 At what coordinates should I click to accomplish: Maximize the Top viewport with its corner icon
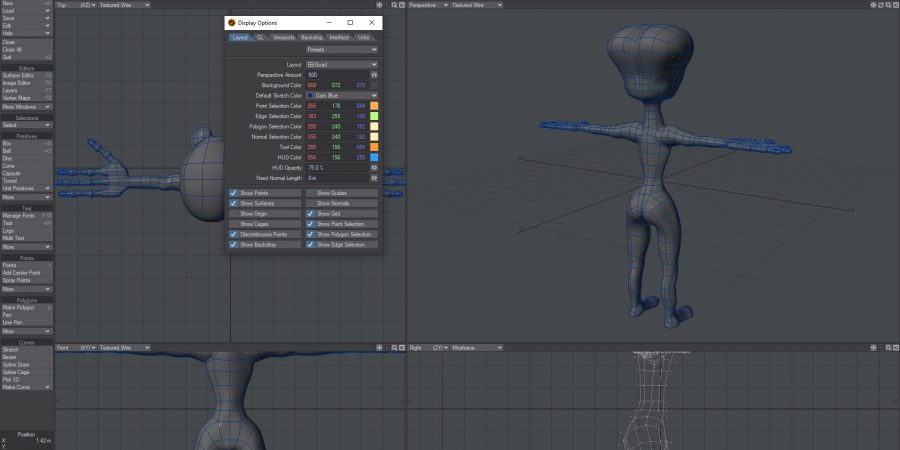point(402,5)
